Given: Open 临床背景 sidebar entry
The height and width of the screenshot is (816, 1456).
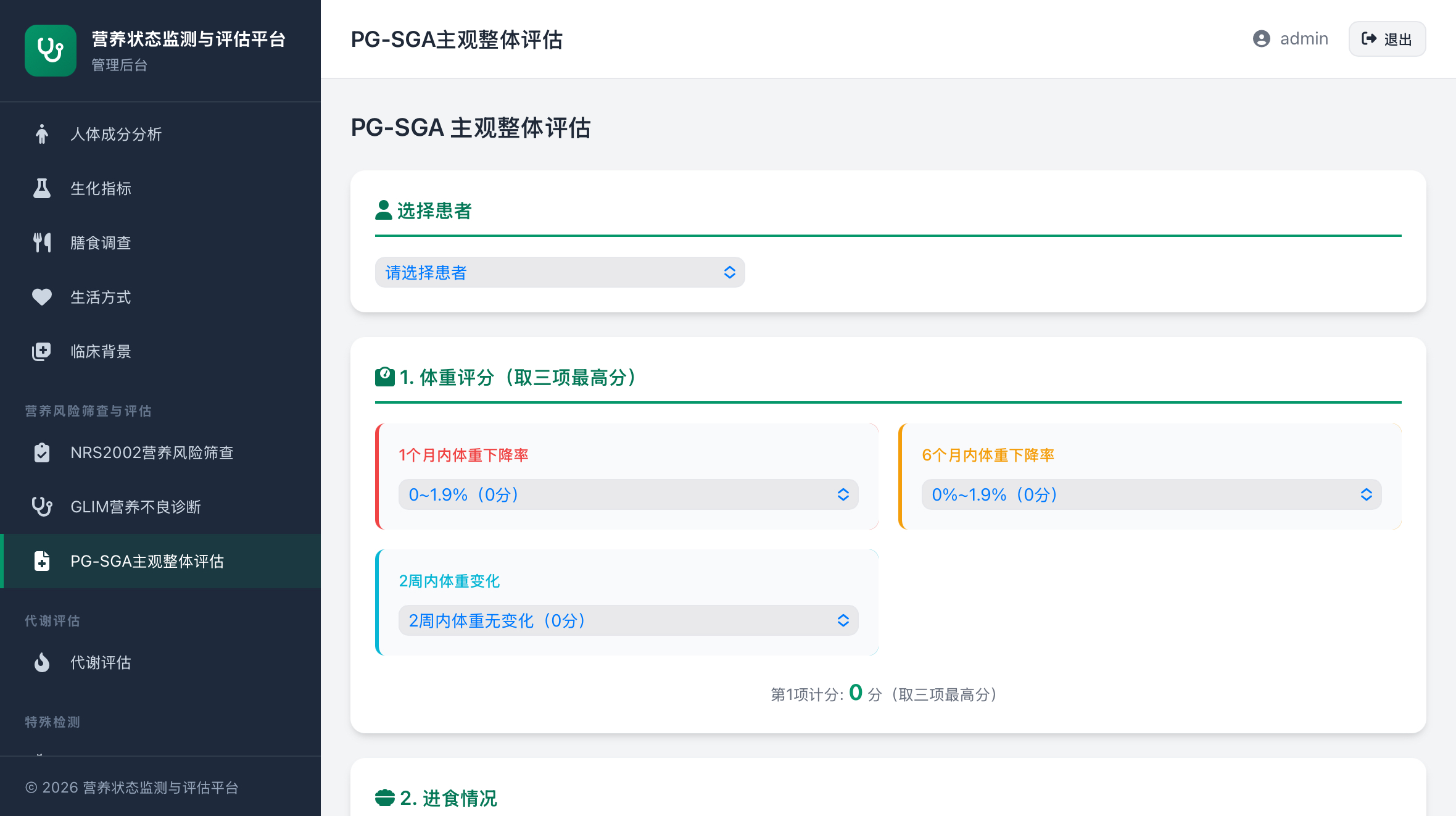Looking at the screenshot, I should point(160,351).
